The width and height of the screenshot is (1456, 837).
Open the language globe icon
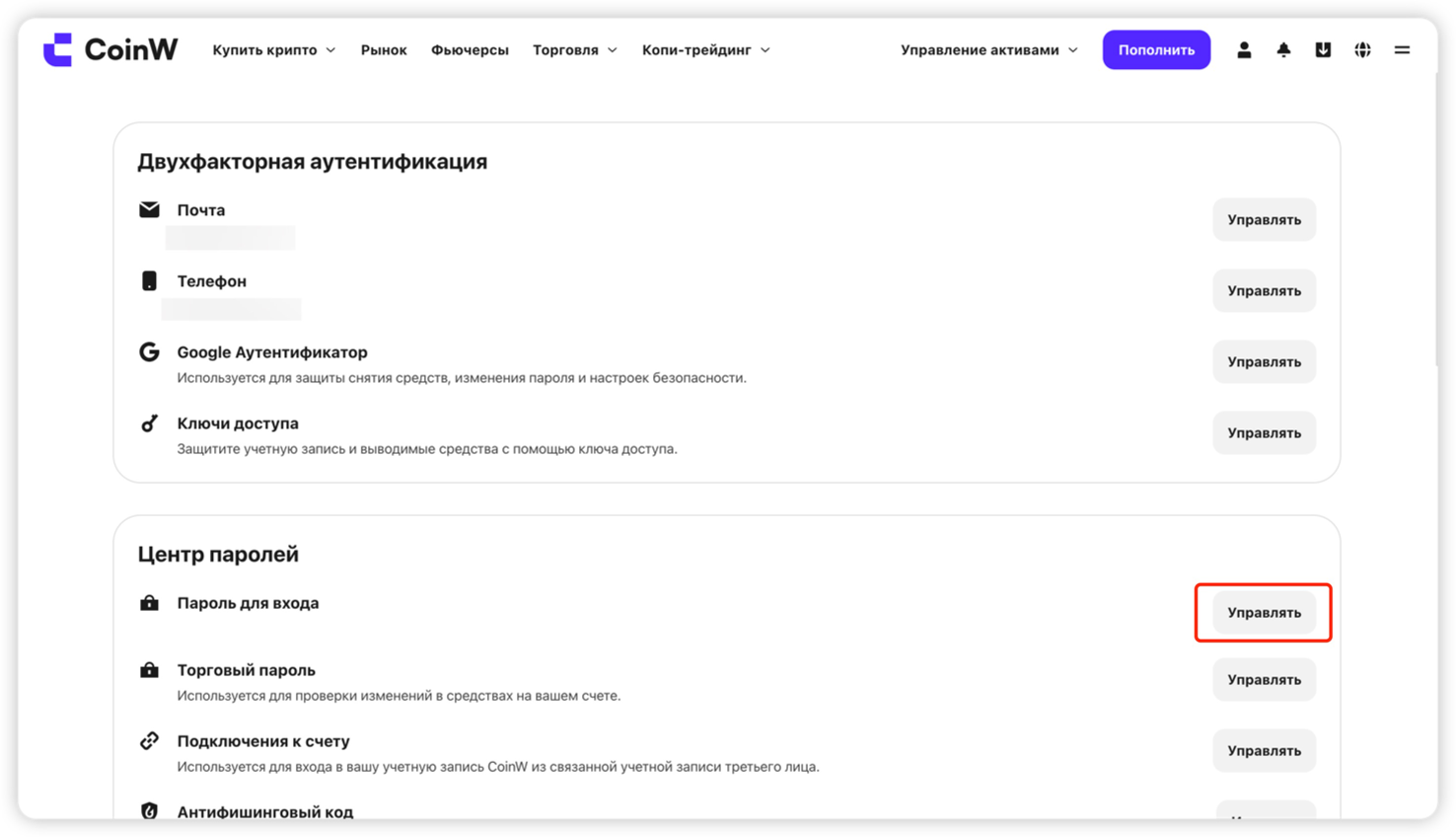click(1362, 49)
